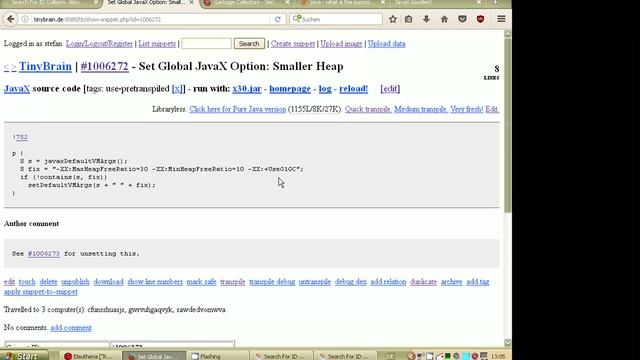
Task: Open site information icon in address bar
Action: coord(25,19)
